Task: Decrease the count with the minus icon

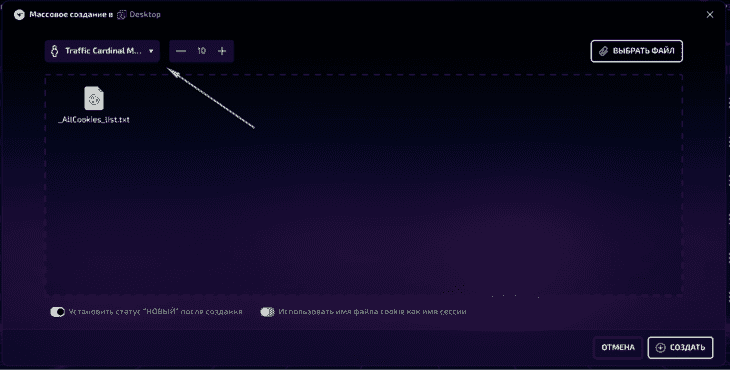Action: [181, 51]
